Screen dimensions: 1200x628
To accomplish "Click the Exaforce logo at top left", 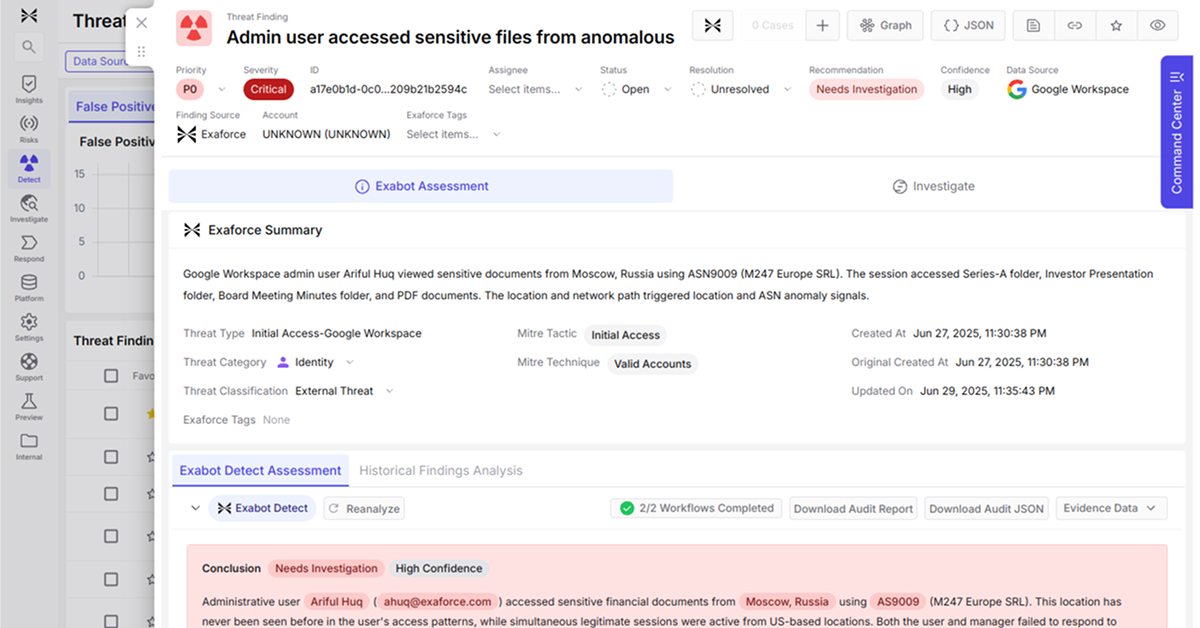I will pos(29,15).
